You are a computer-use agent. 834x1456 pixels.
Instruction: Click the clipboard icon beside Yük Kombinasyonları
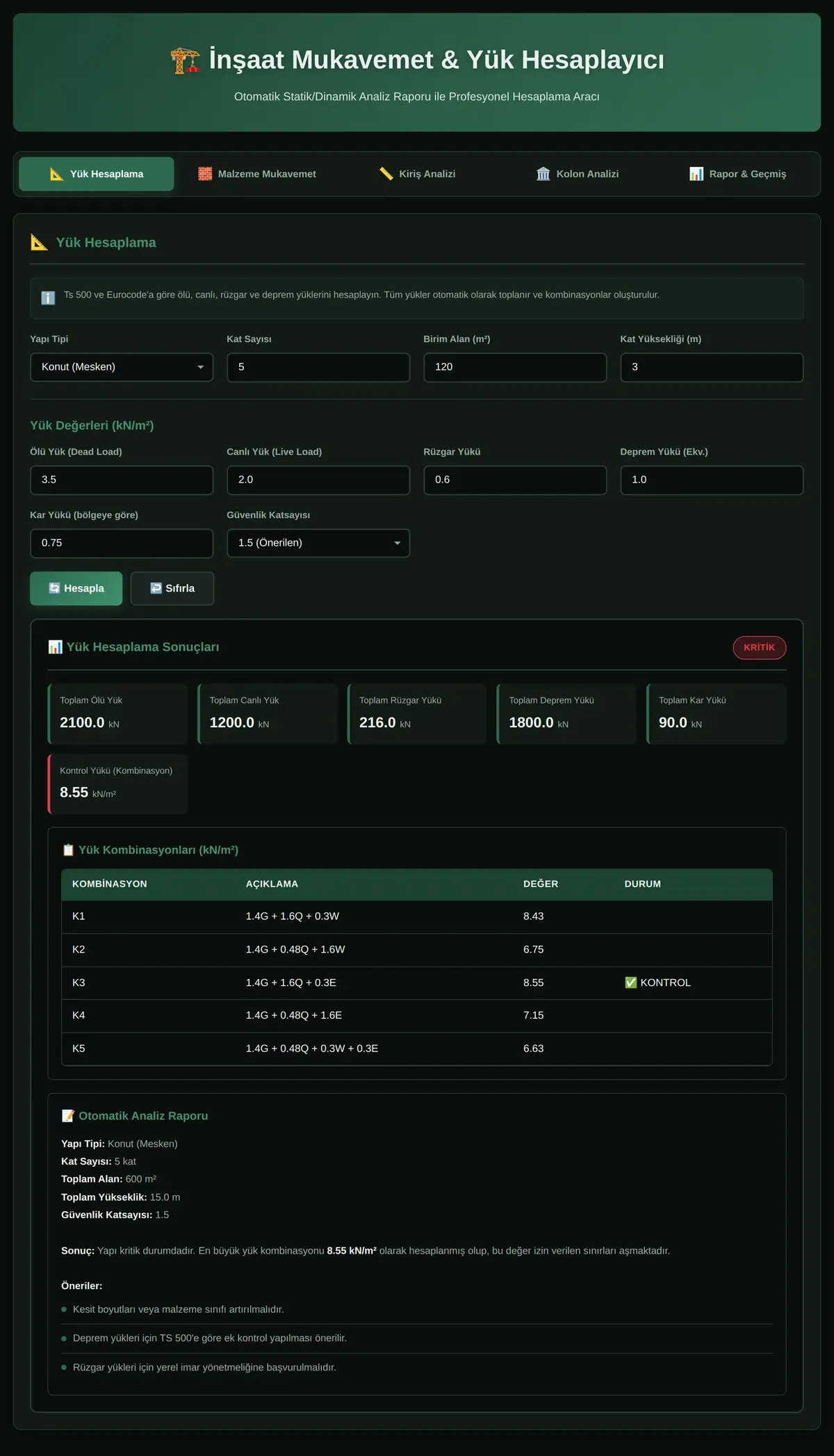(68, 850)
